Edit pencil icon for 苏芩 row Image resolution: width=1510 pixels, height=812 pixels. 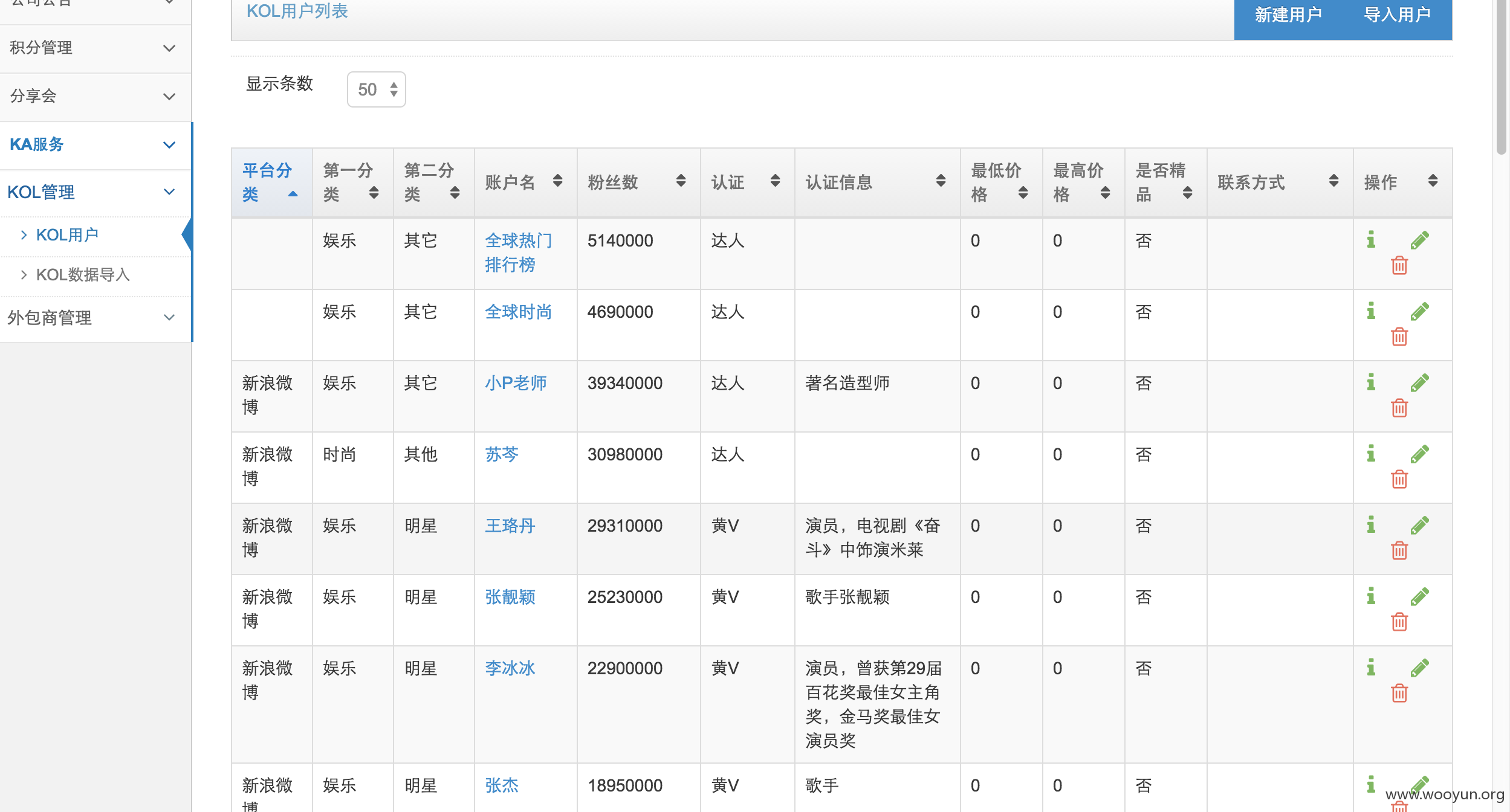pyautogui.click(x=1419, y=454)
